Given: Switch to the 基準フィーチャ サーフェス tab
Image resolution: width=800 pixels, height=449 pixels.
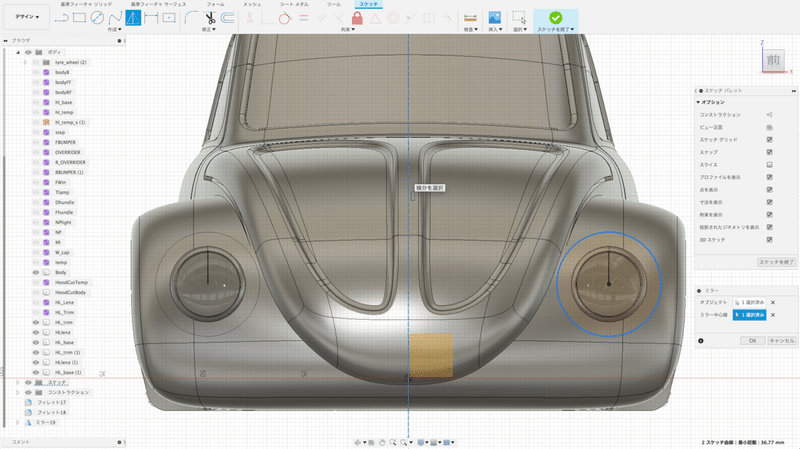Looking at the screenshot, I should (158, 4).
